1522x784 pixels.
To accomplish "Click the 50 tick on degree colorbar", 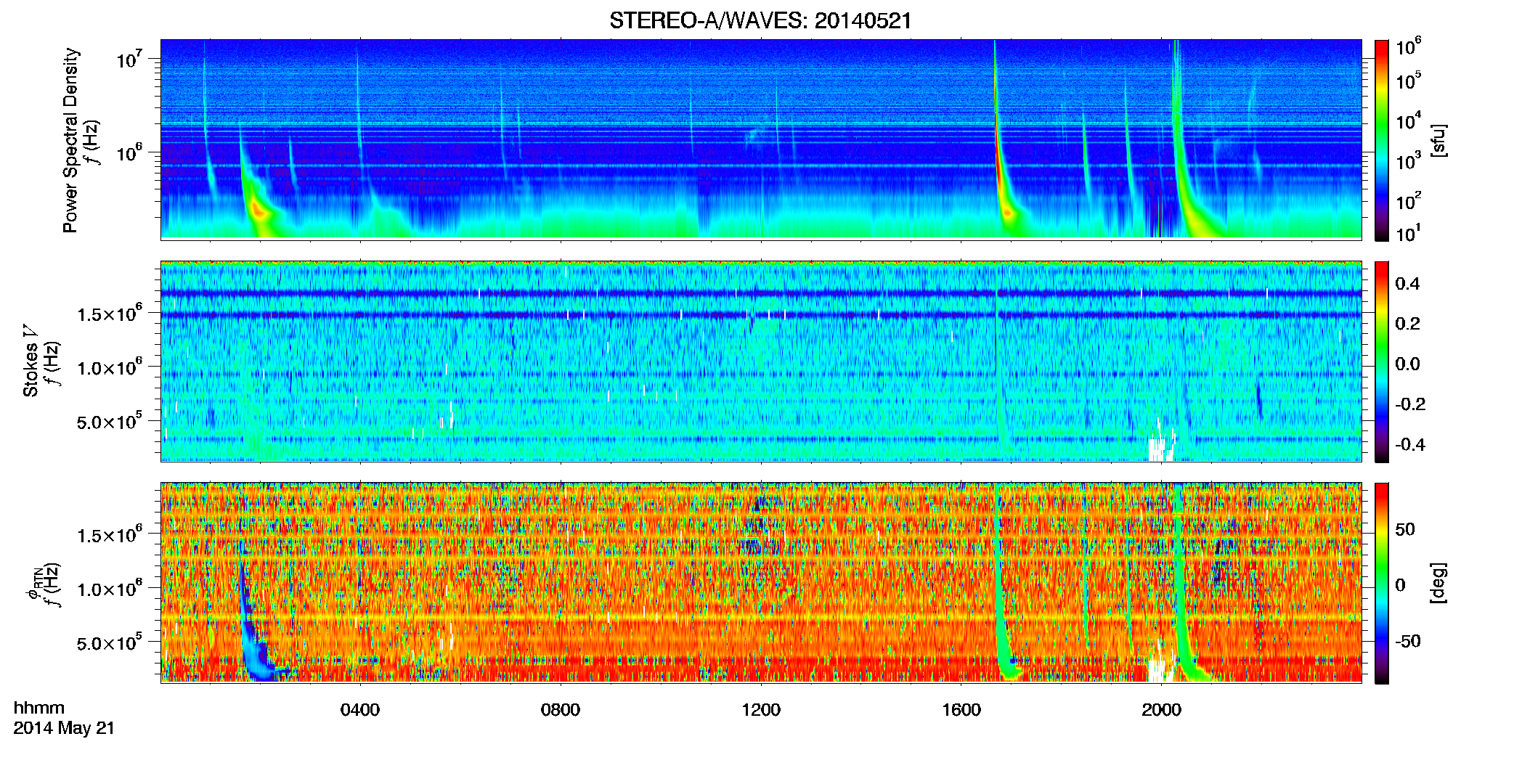I will [x=1404, y=529].
